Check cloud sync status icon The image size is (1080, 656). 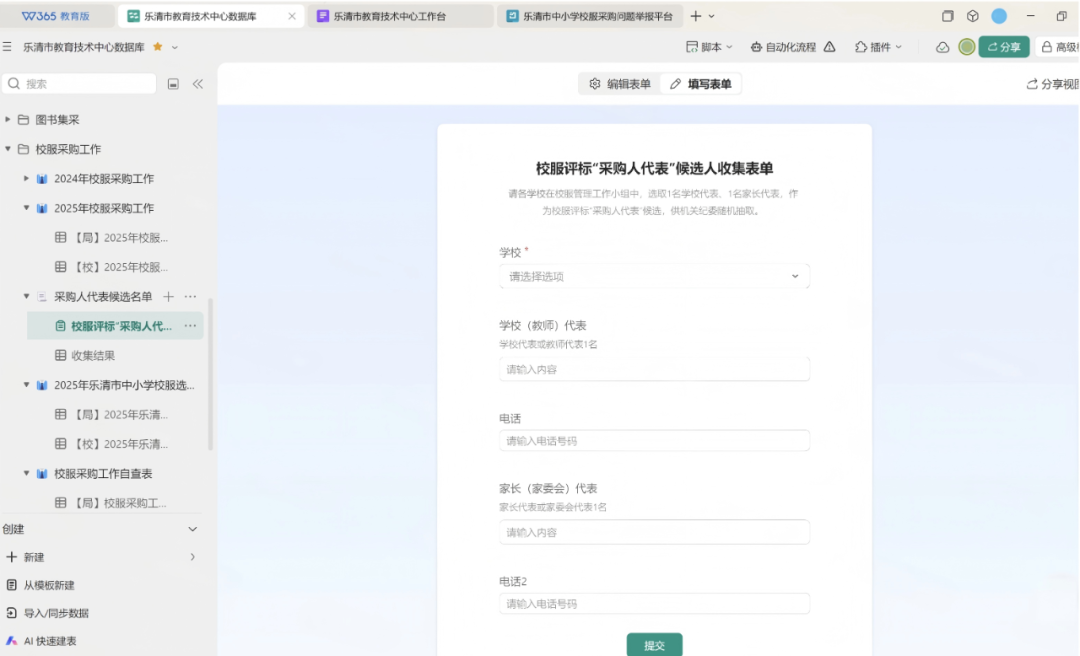pyautogui.click(x=941, y=46)
